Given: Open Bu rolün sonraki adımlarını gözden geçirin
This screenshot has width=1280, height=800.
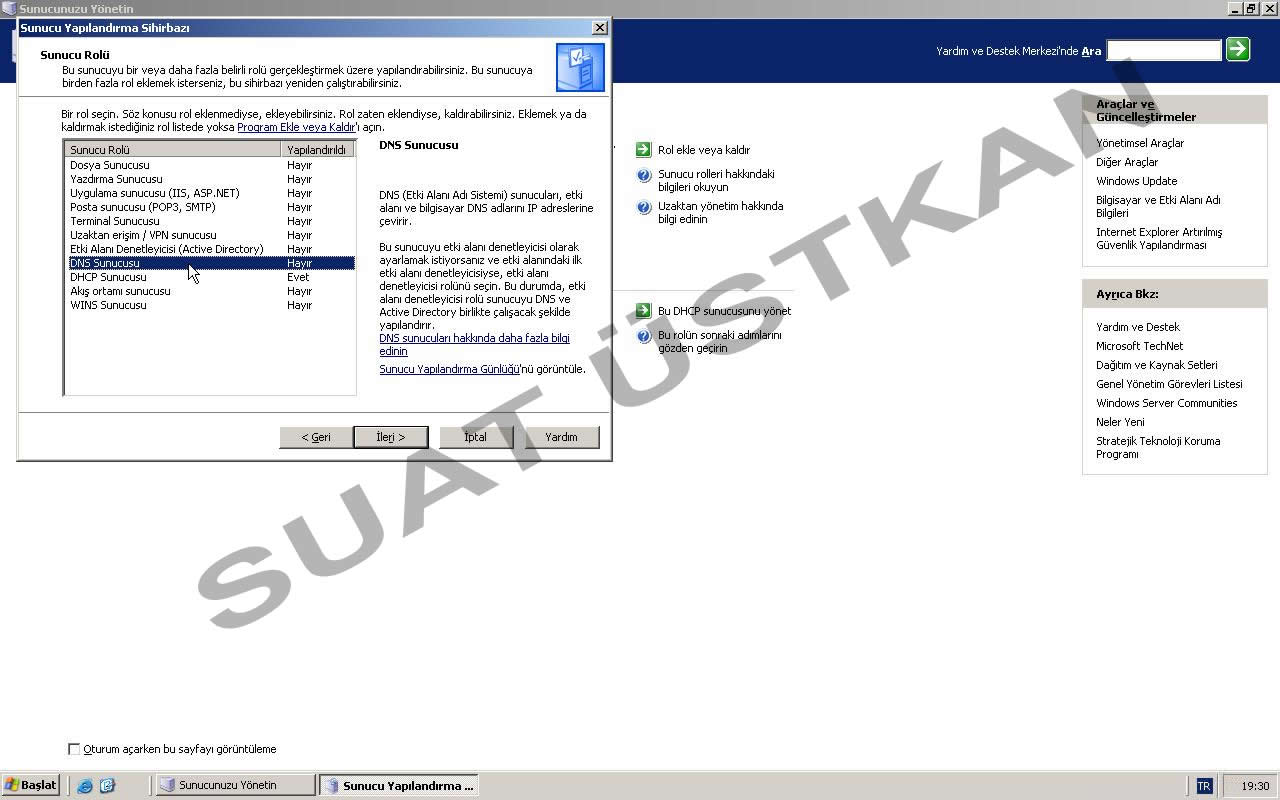Looking at the screenshot, I should [720, 341].
